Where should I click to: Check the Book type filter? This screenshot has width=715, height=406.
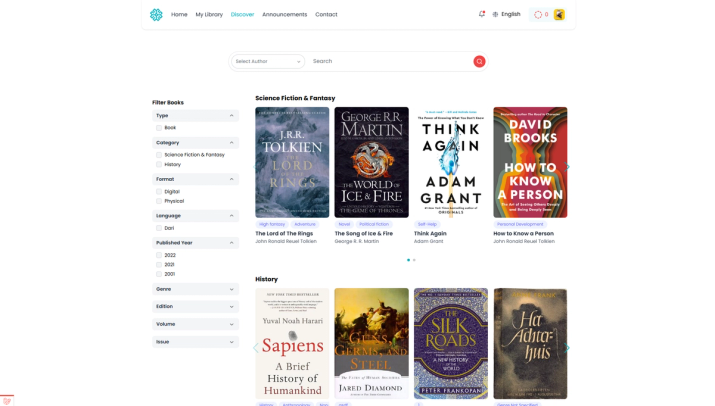pyautogui.click(x=159, y=128)
